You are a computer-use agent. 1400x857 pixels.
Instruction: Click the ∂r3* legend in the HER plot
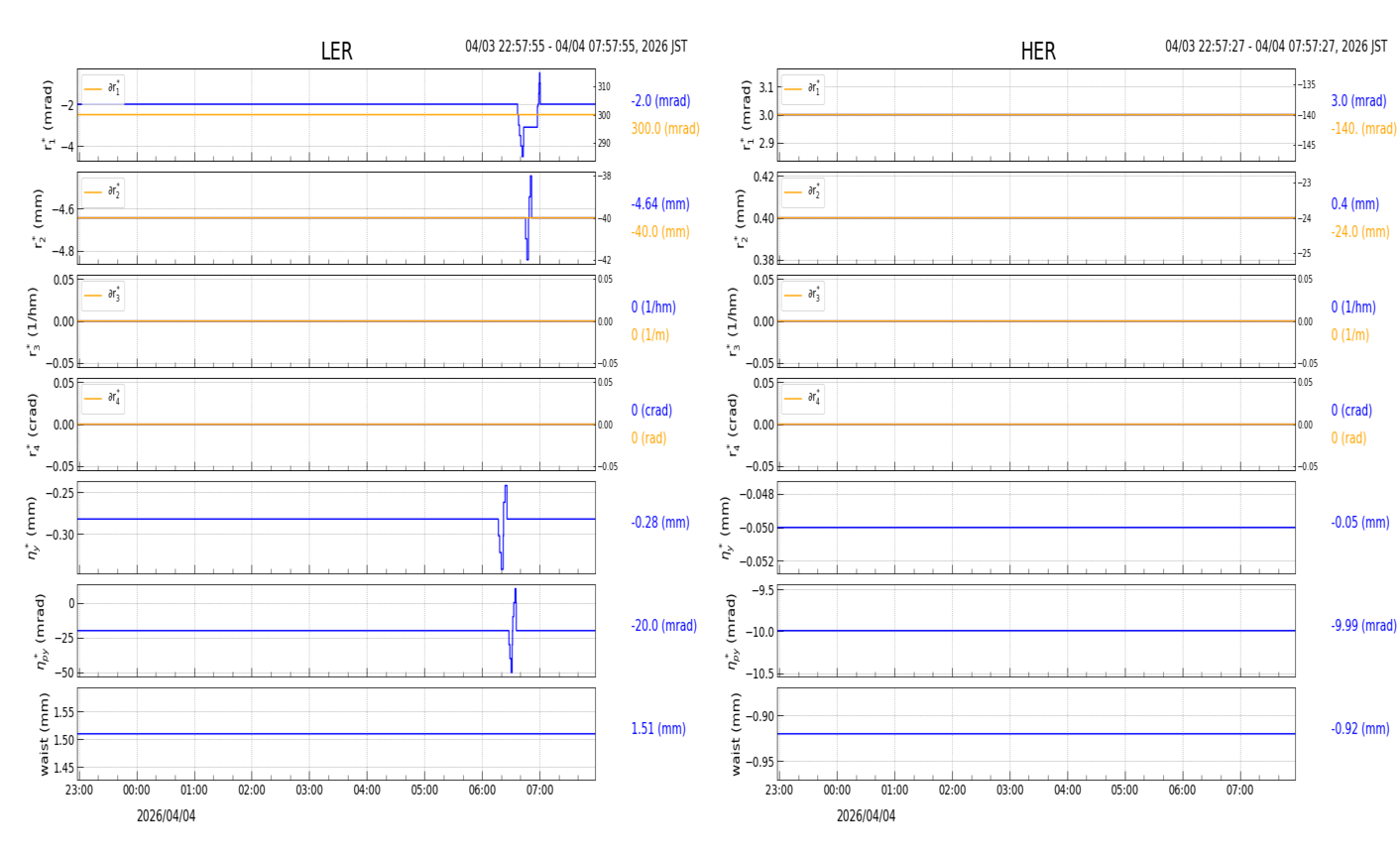(x=802, y=295)
